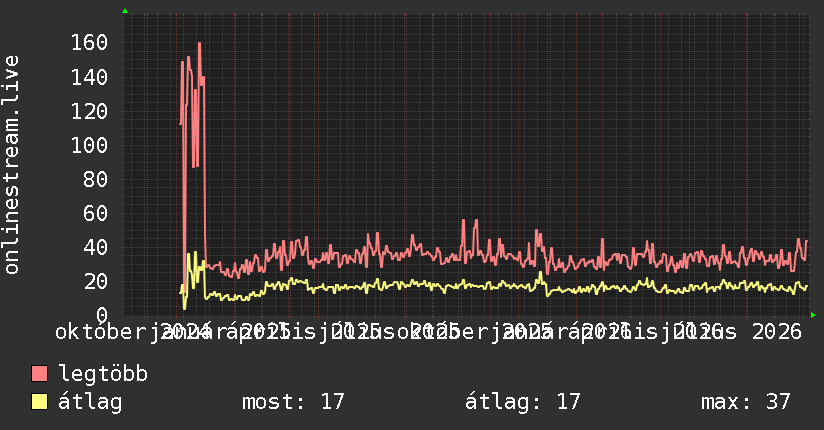Click the yellow átlag legend swatch

[39, 402]
